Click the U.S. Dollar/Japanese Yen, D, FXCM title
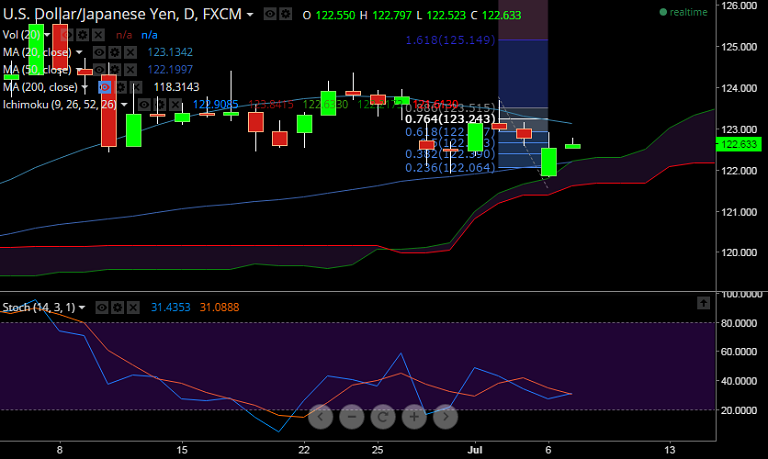The width and height of the screenshot is (768, 459). point(122,14)
